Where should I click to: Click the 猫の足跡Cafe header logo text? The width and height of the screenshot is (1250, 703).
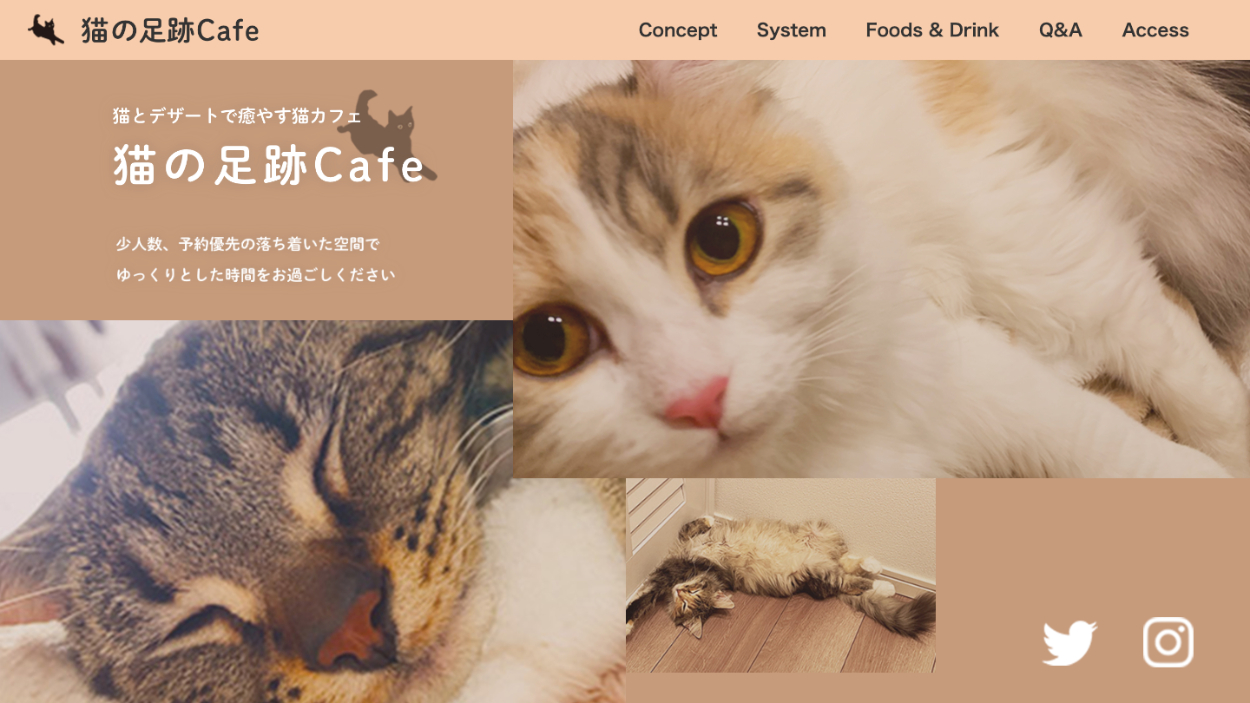click(x=170, y=31)
